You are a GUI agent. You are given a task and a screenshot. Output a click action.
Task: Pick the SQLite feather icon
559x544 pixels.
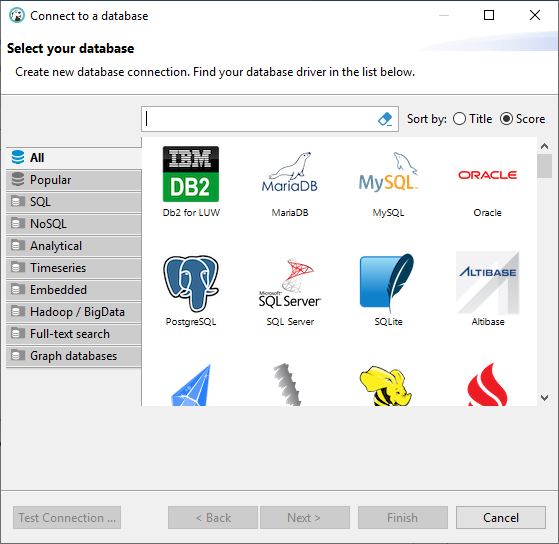(x=388, y=283)
